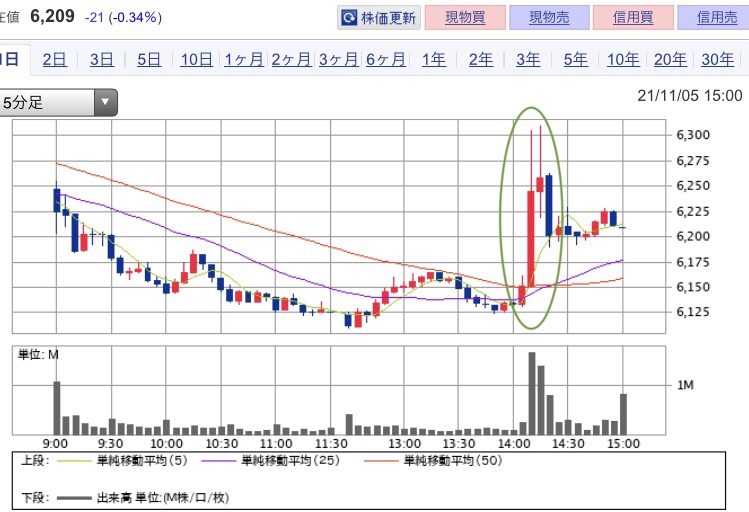
Task: Click the -21 (-0.34%) price change
Action: tap(123, 18)
